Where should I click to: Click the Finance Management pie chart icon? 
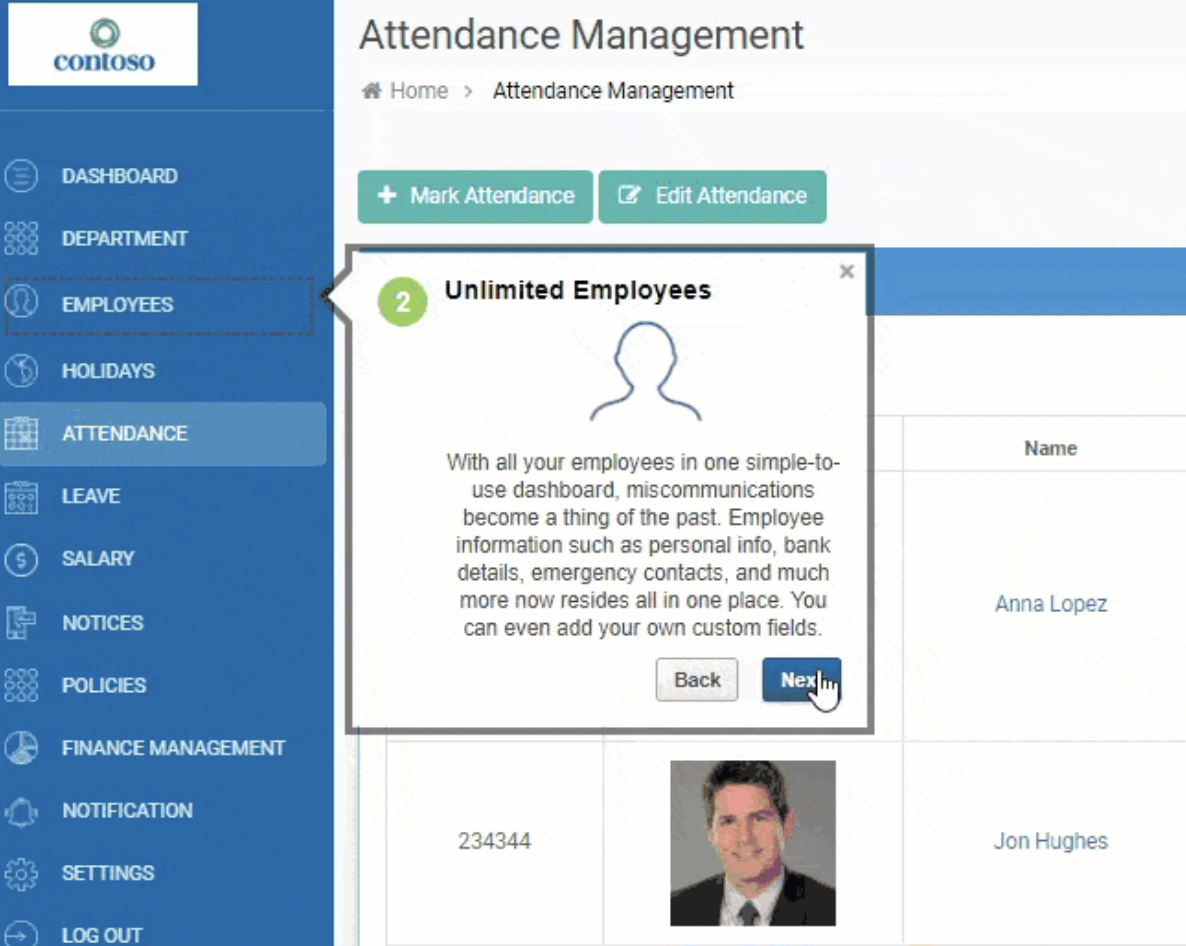[x=21, y=748]
